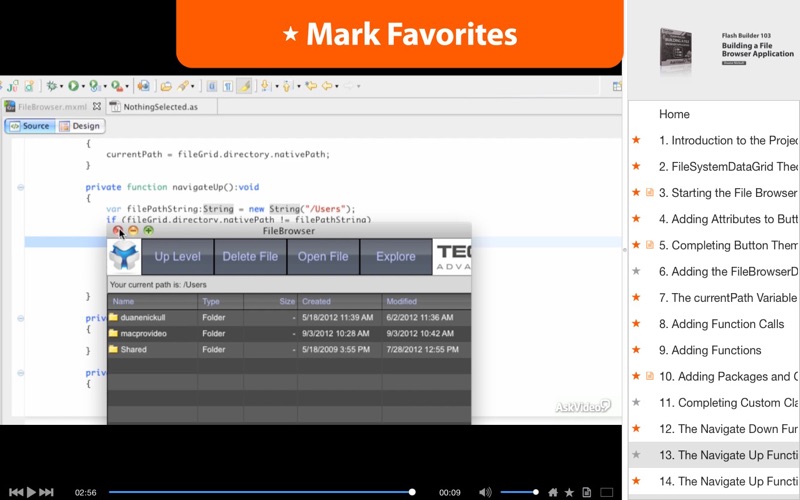Open notes document icon in player bar

point(587,492)
